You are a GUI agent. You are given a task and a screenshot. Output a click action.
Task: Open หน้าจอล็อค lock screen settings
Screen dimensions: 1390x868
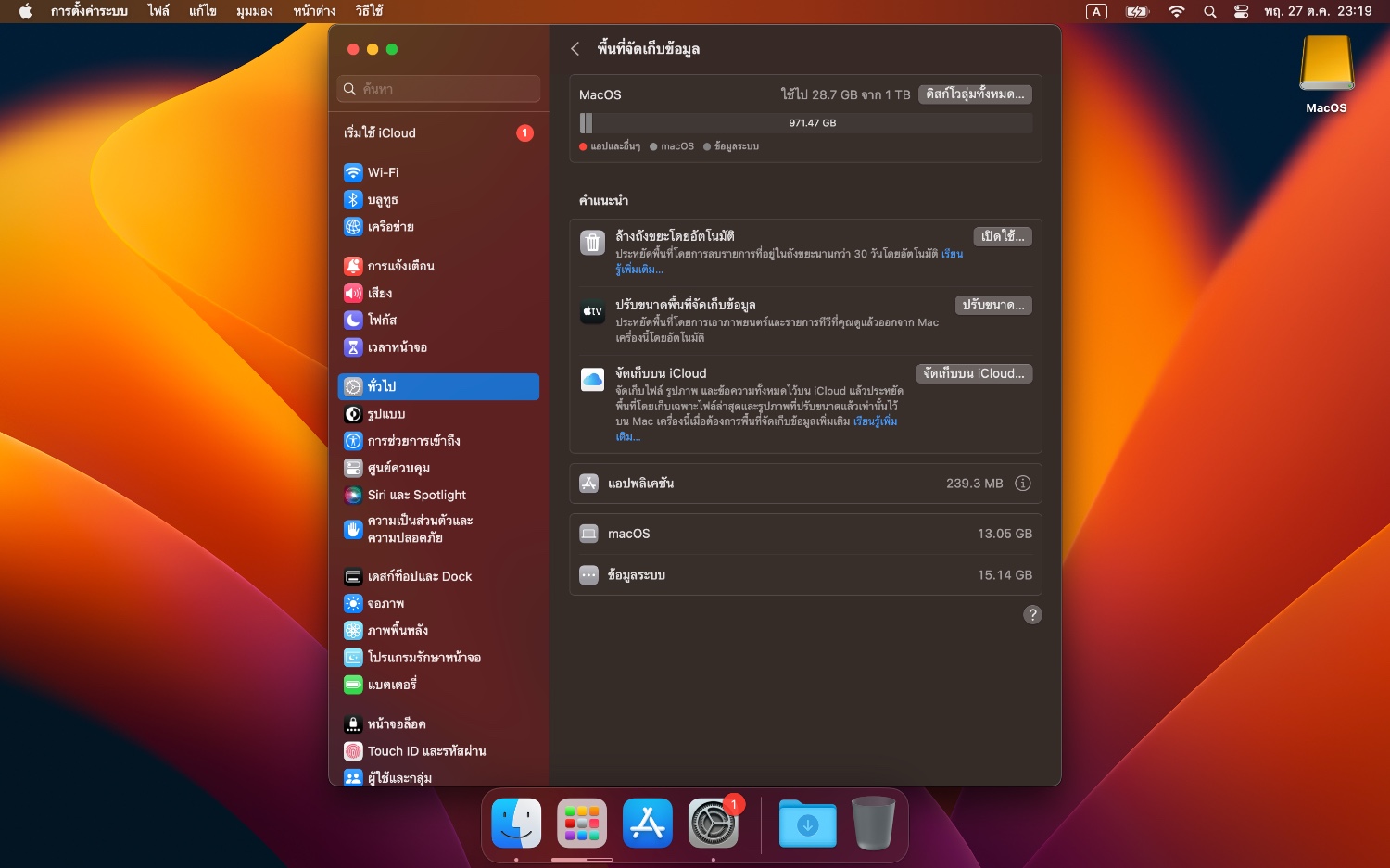pyautogui.click(x=438, y=723)
